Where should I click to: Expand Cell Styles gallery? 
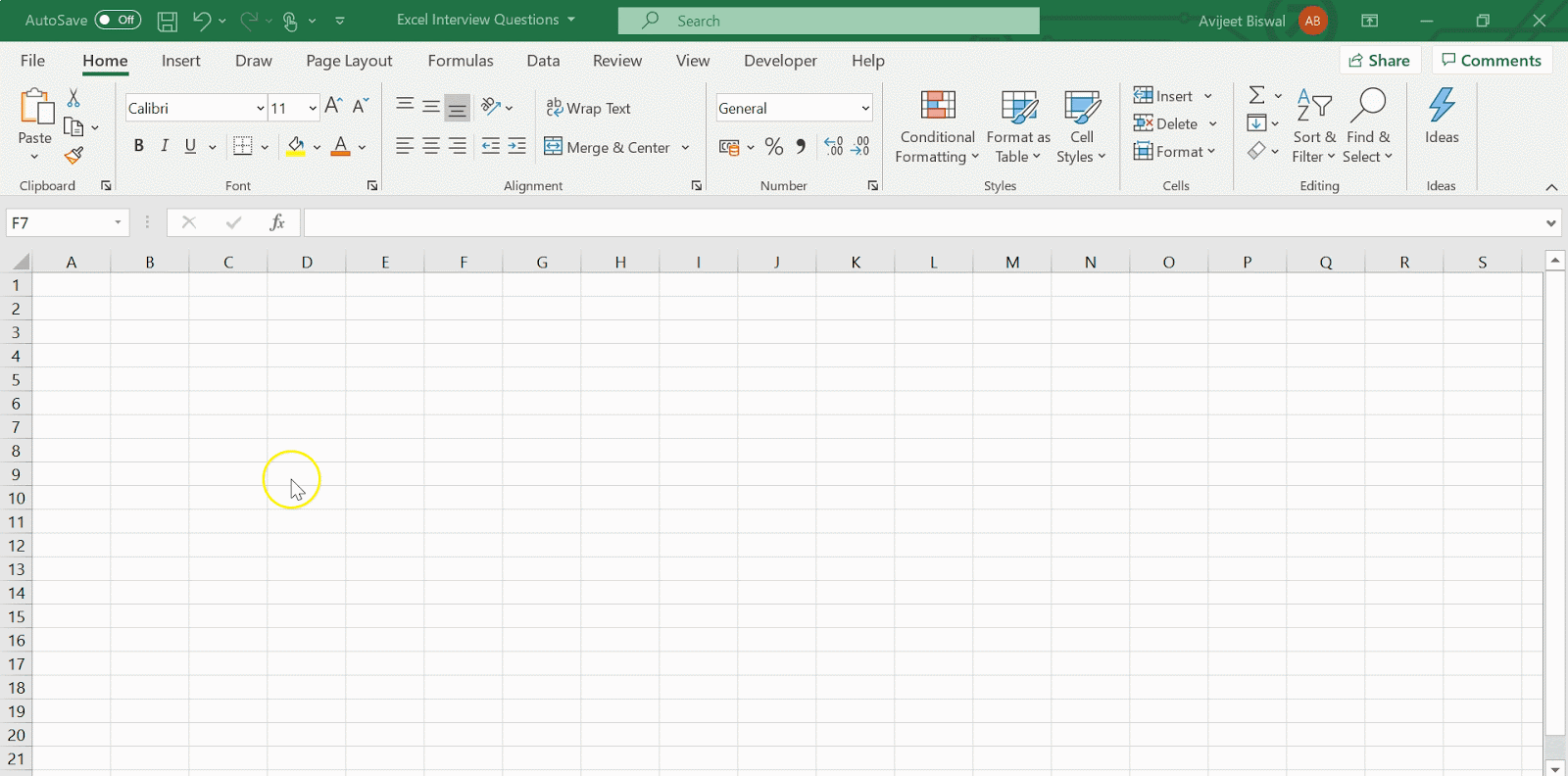coord(1082,127)
